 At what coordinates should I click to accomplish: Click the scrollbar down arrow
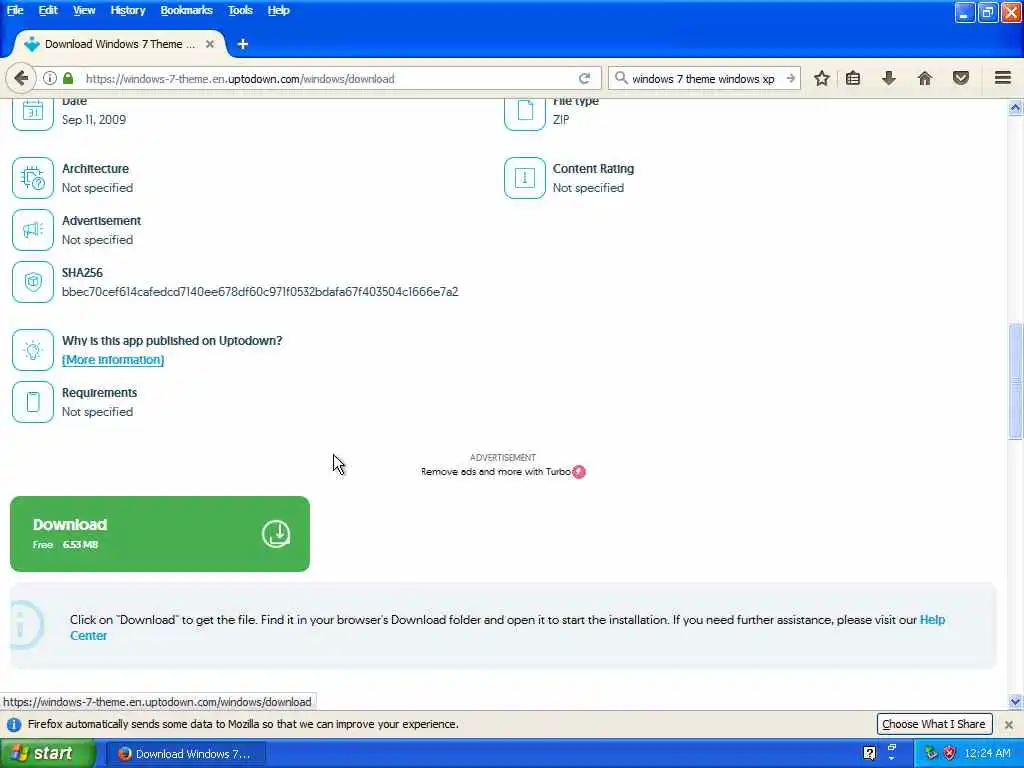pyautogui.click(x=1015, y=702)
